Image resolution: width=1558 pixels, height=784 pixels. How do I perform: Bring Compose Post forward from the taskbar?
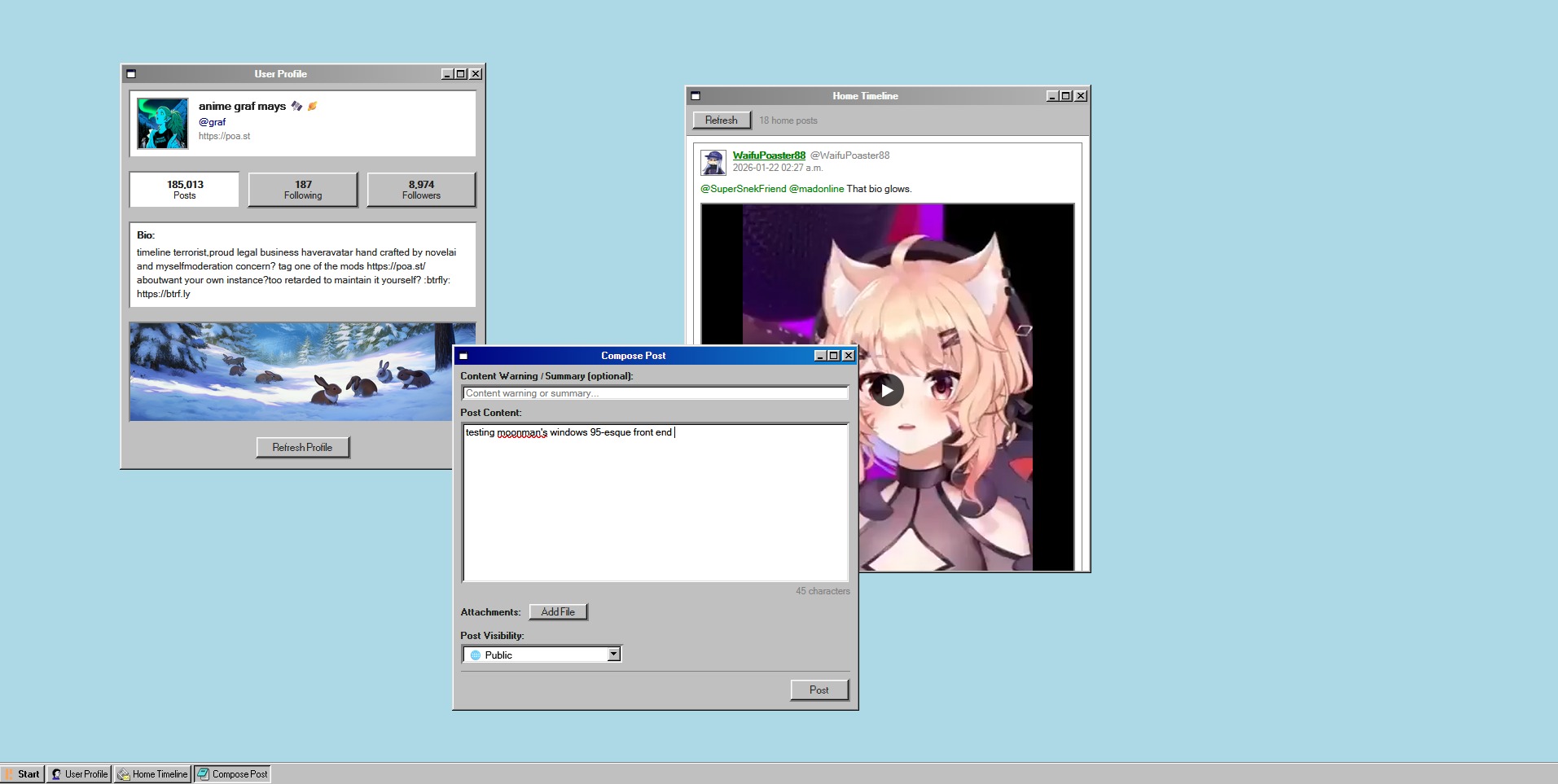231,773
